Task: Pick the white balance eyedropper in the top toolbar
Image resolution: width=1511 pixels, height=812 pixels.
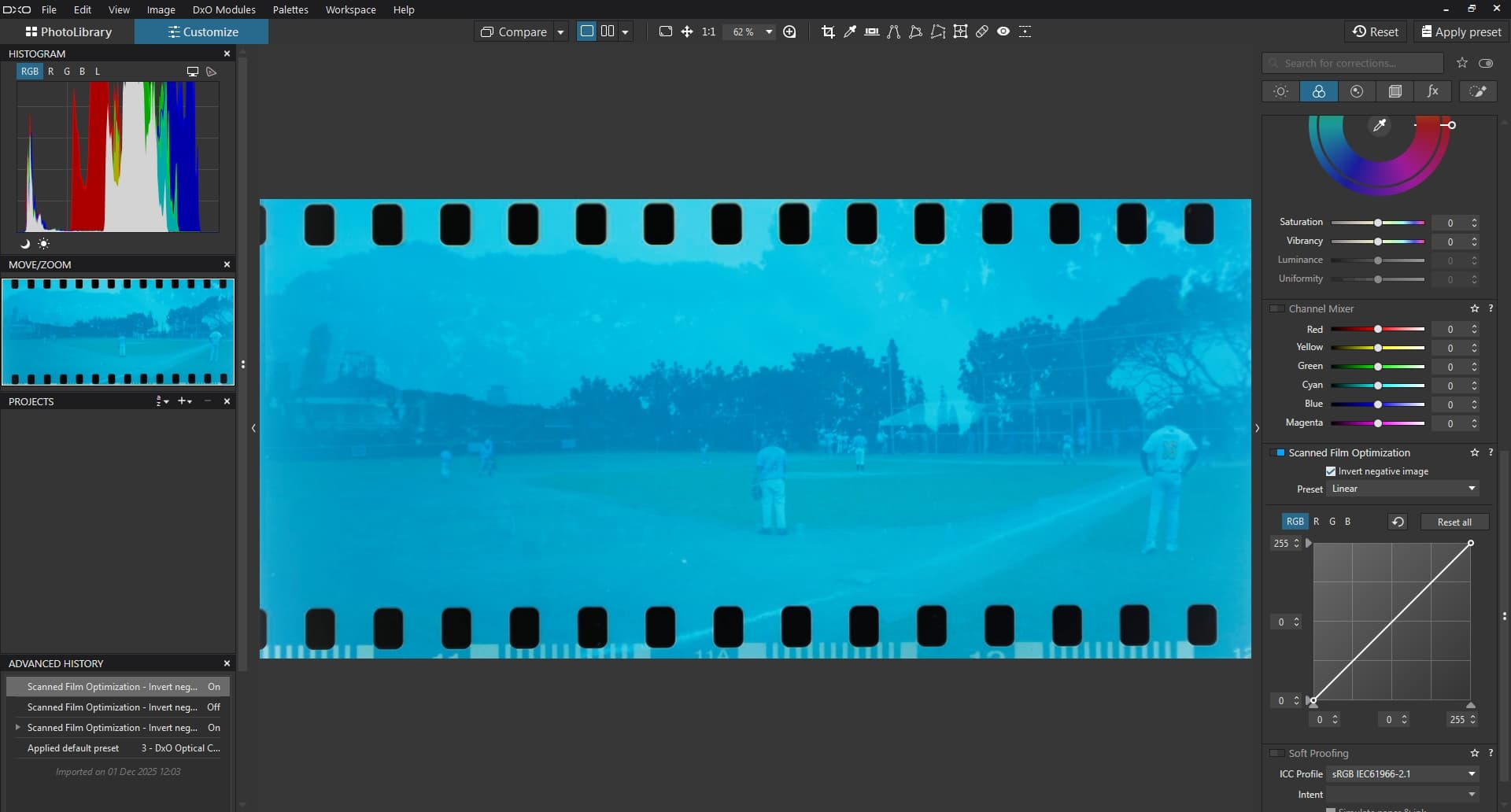Action: point(850,31)
